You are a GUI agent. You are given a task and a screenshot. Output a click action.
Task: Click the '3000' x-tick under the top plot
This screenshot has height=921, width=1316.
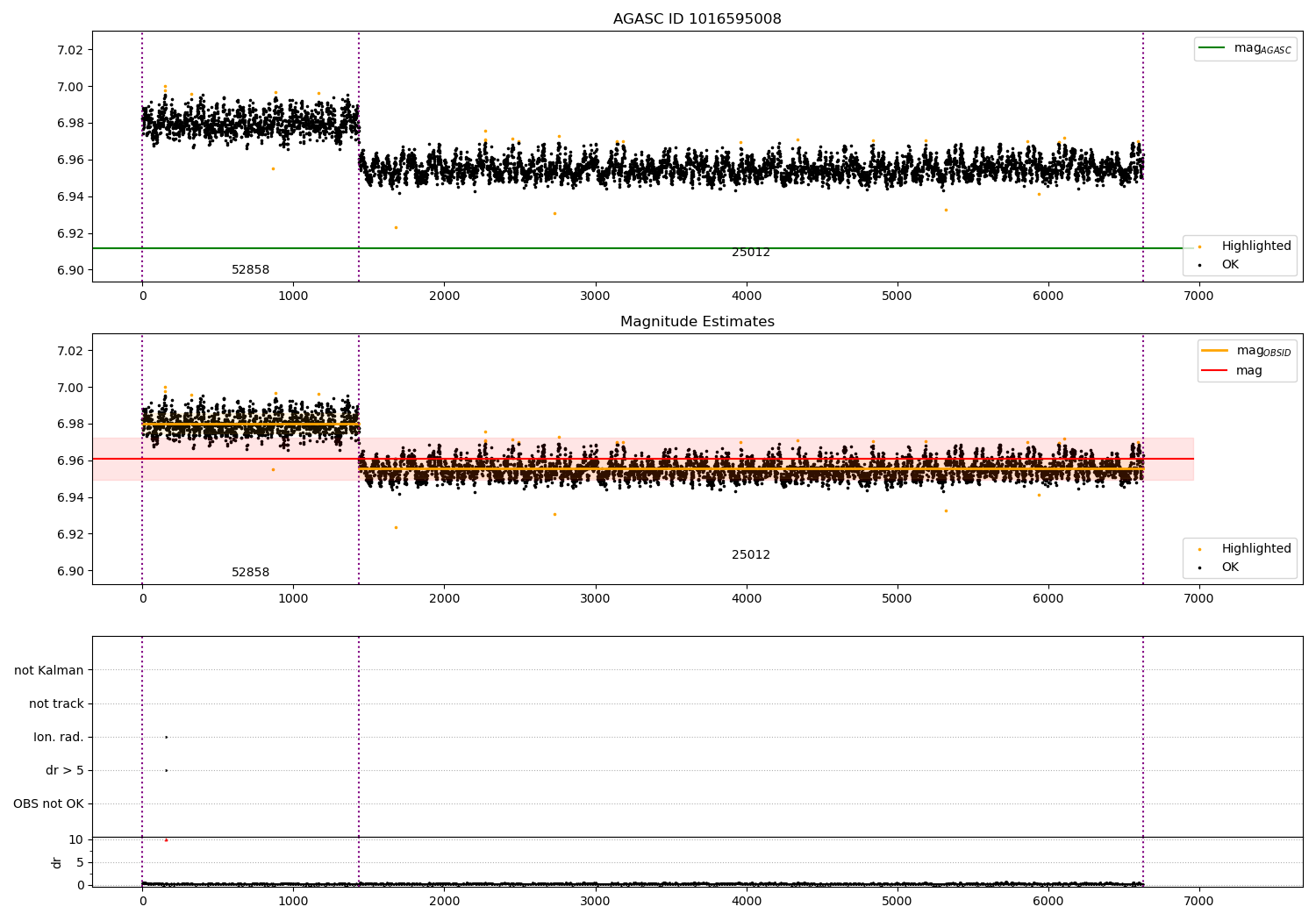[596, 296]
